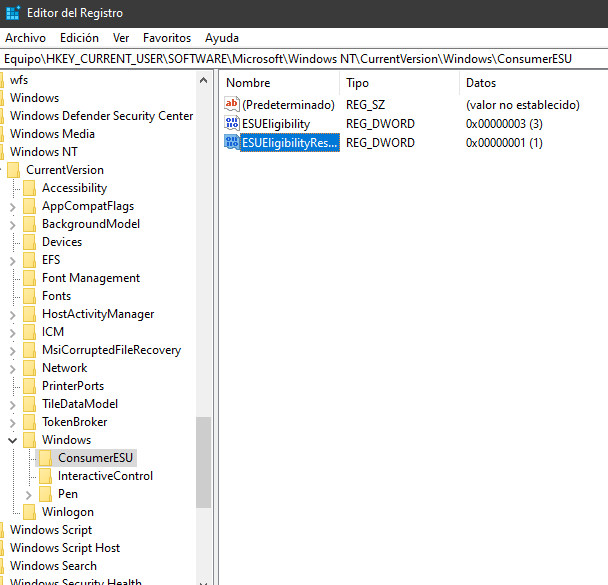Select the Fonts key
The width and height of the screenshot is (608, 585).
click(x=56, y=296)
